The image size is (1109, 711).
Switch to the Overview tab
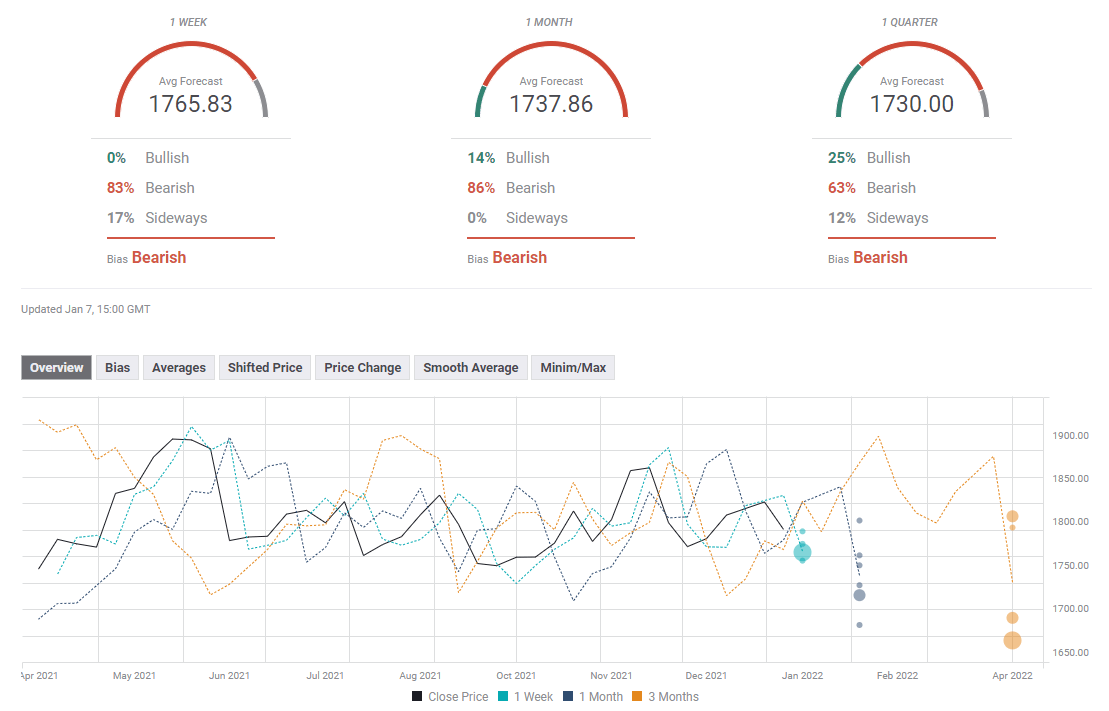click(57, 368)
